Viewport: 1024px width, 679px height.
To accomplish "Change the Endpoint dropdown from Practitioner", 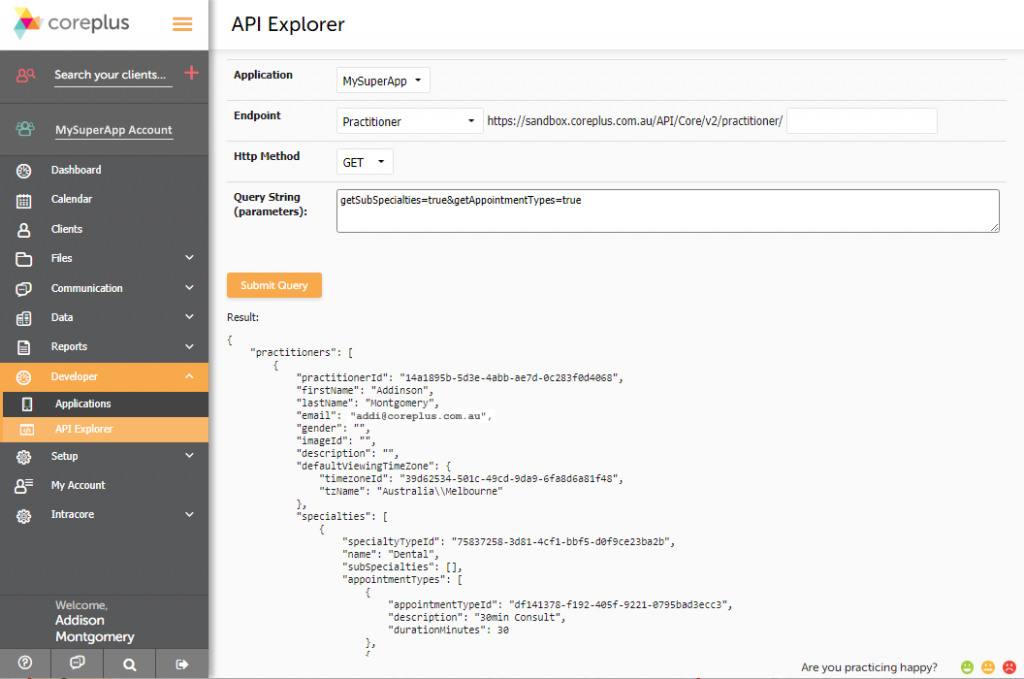I will click(410, 119).
